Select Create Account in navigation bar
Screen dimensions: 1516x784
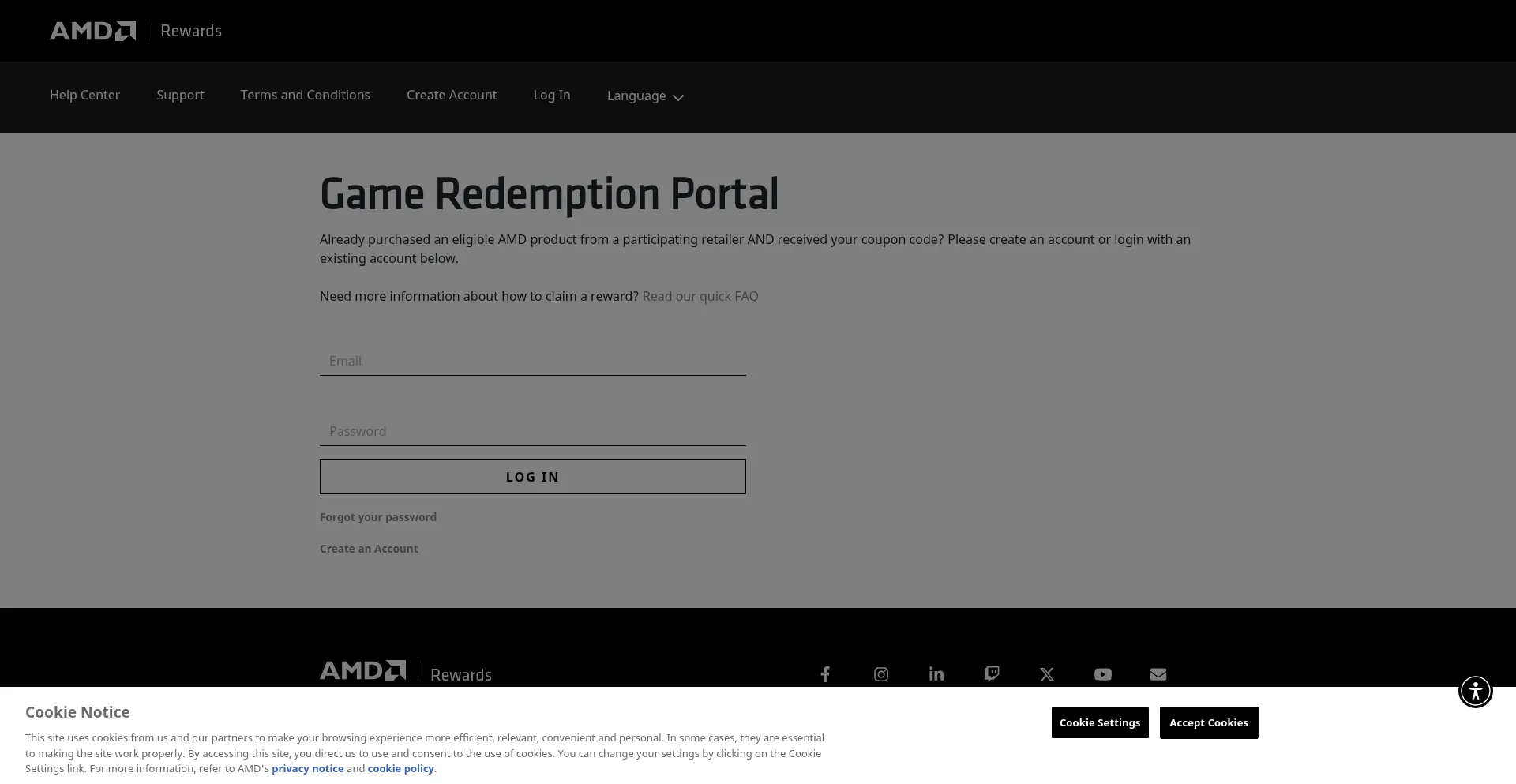tap(452, 95)
